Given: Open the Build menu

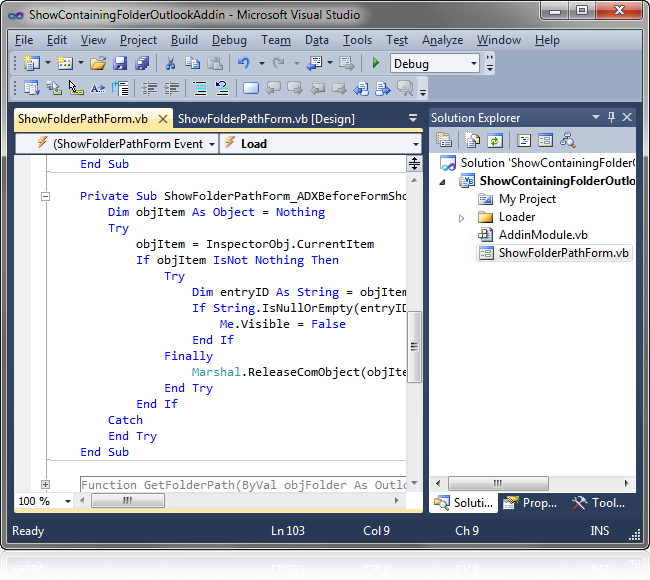Looking at the screenshot, I should pyautogui.click(x=184, y=40).
